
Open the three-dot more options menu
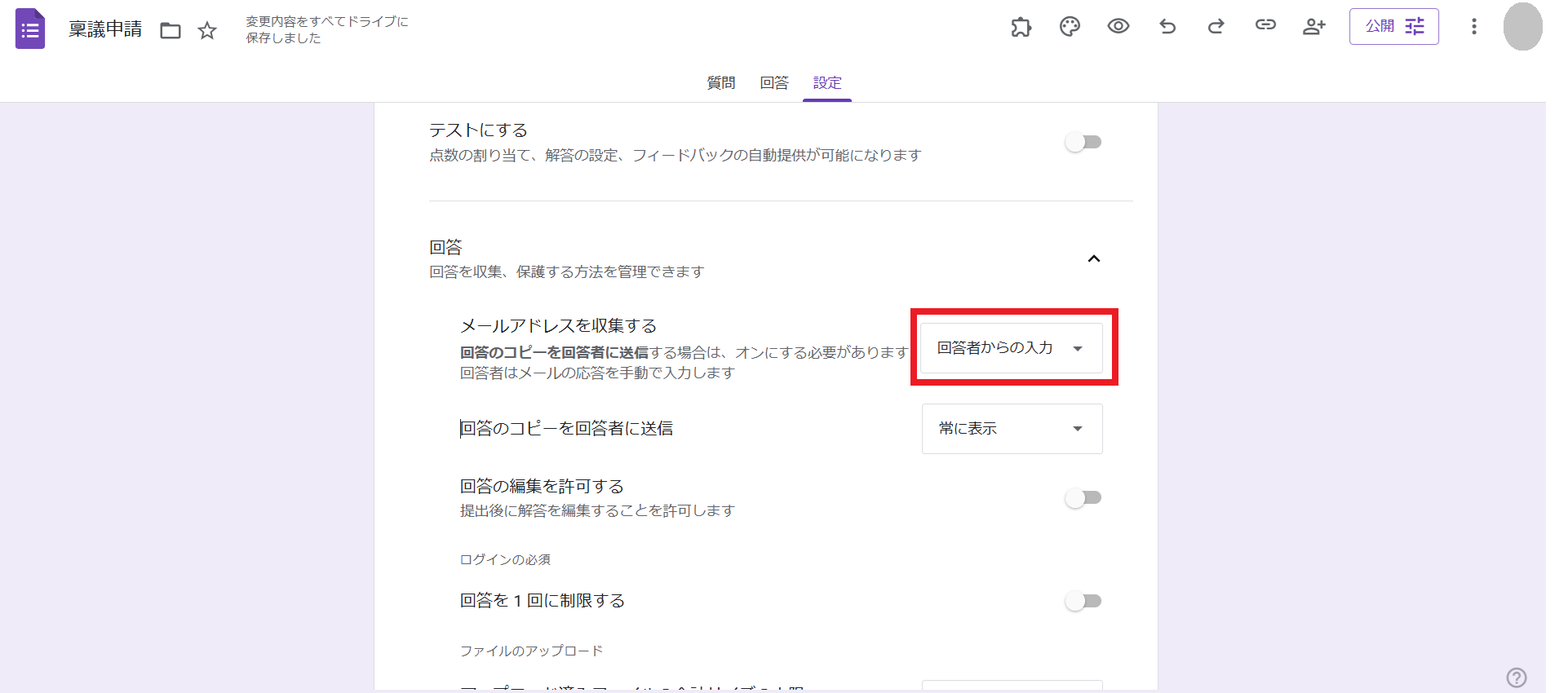point(1474,27)
